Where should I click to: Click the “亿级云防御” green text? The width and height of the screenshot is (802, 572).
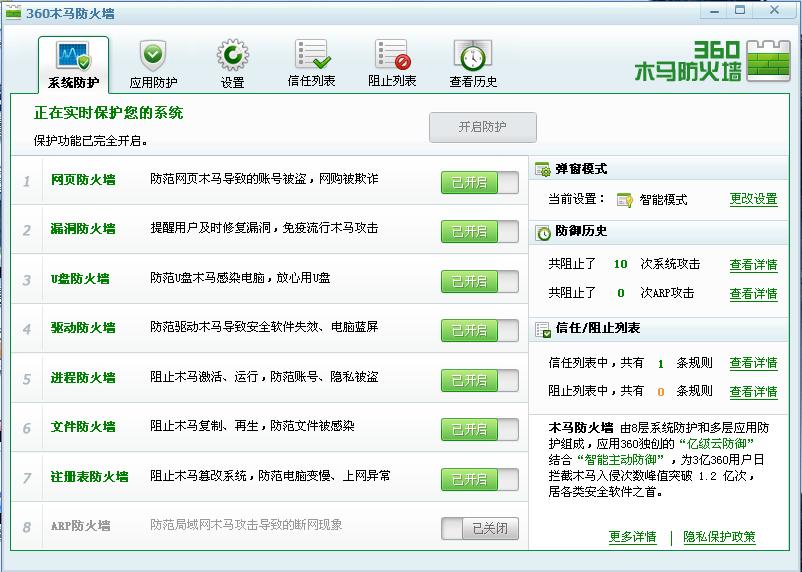point(716,444)
